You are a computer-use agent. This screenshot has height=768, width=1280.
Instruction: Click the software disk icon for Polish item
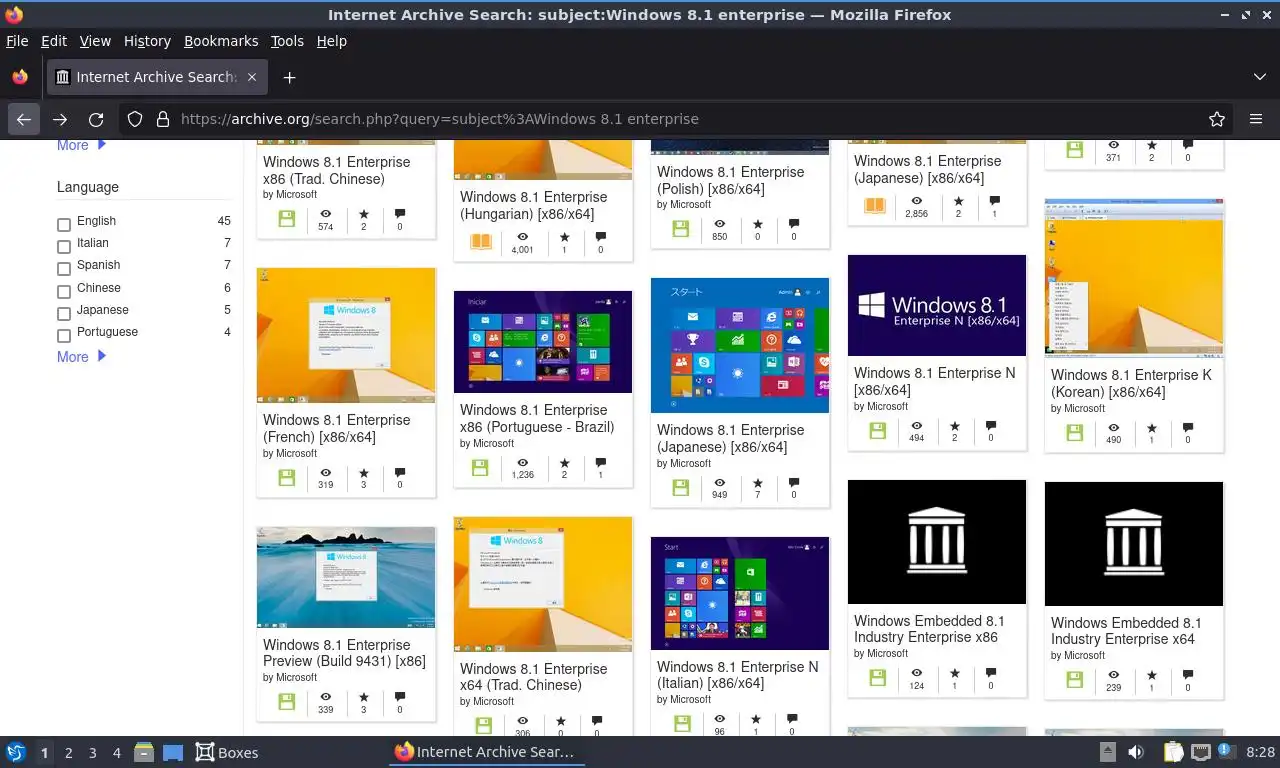(x=681, y=228)
